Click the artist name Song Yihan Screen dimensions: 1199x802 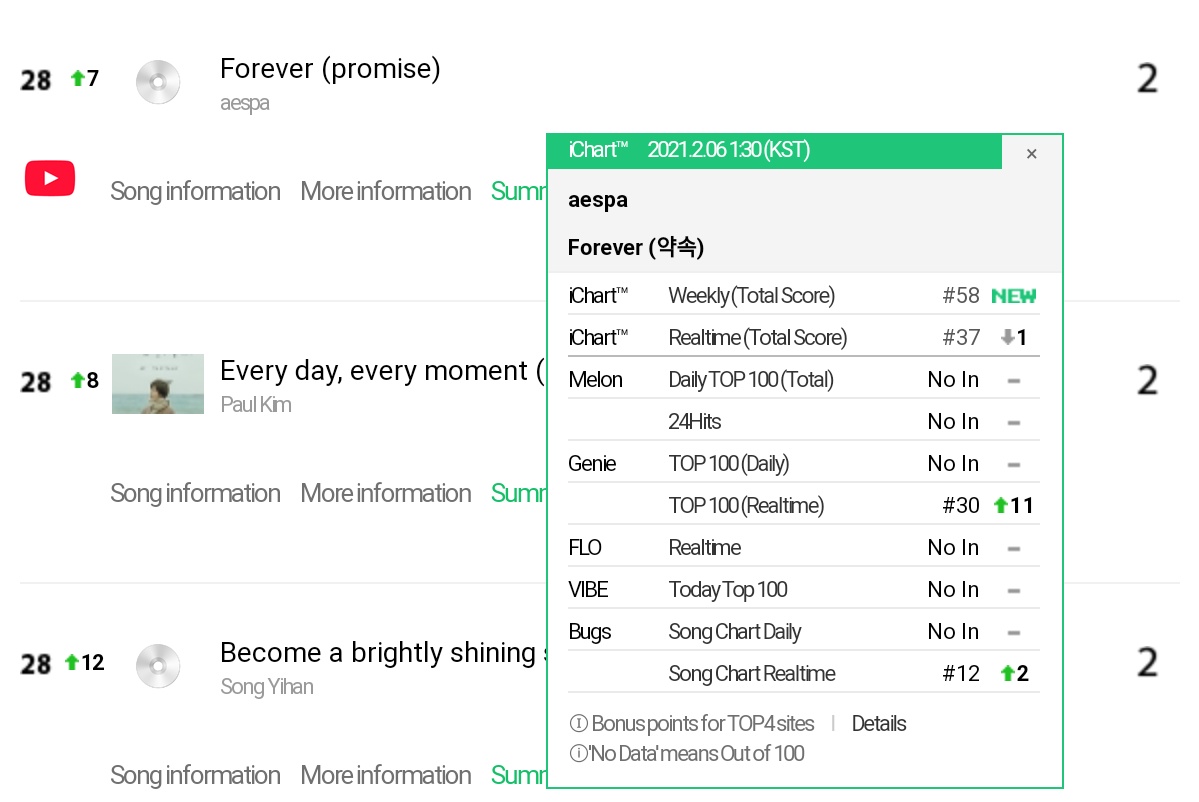(x=267, y=687)
